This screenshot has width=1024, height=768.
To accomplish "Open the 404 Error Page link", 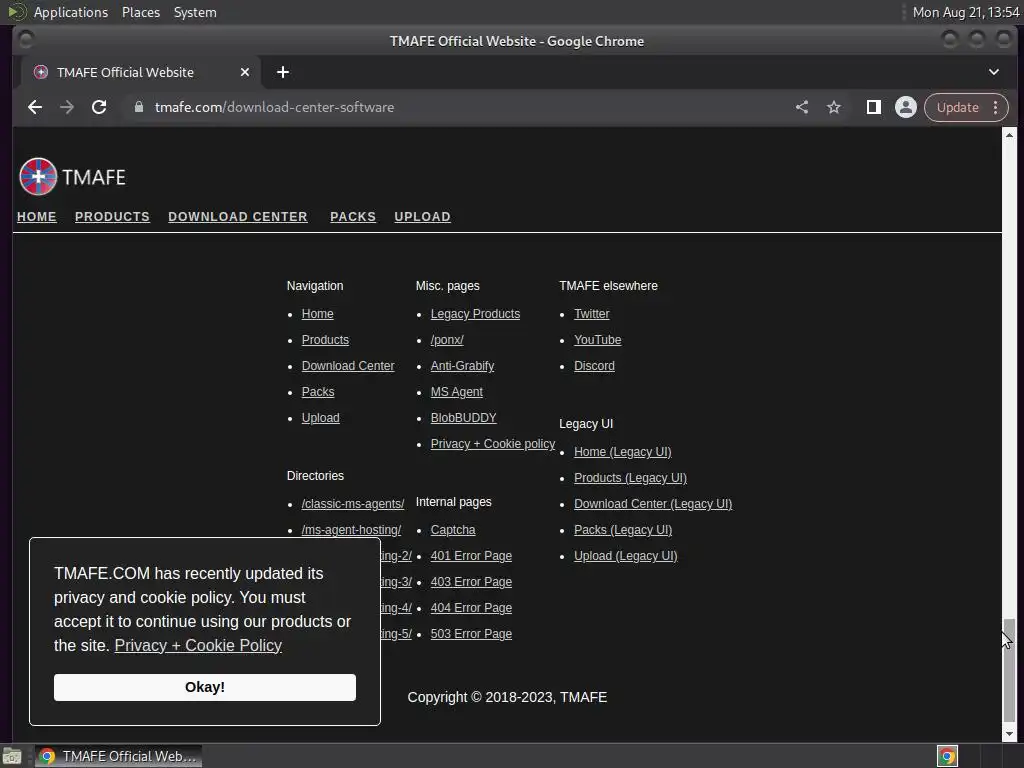I will click(471, 608).
